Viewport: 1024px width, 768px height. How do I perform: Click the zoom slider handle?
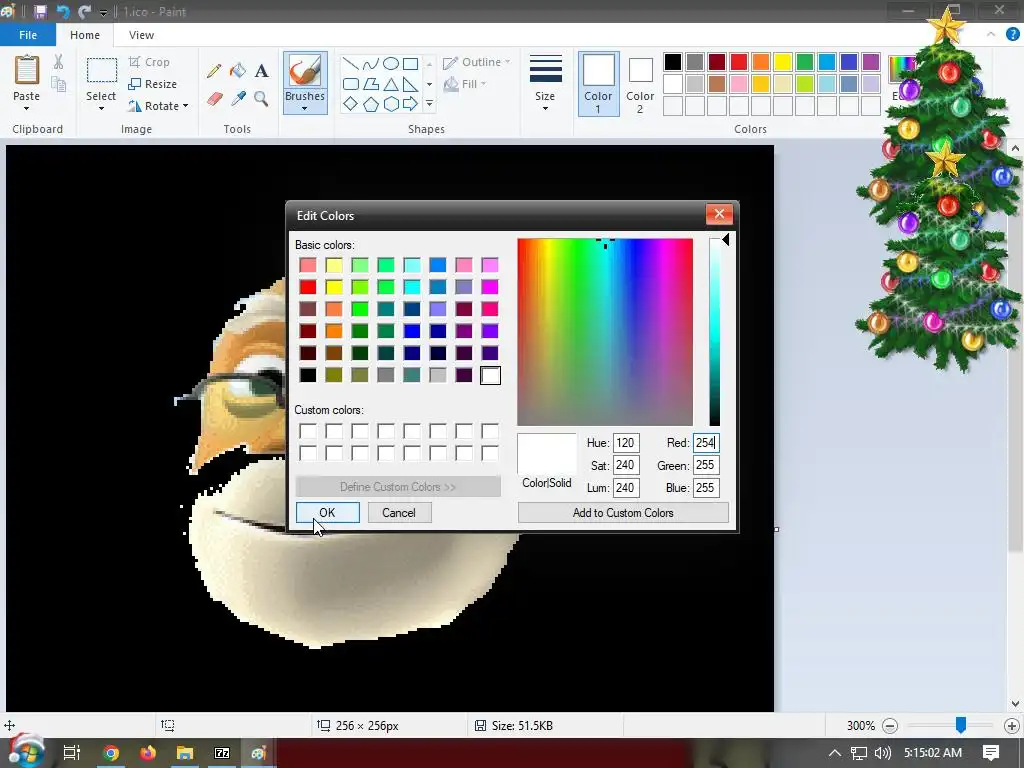[961, 725]
